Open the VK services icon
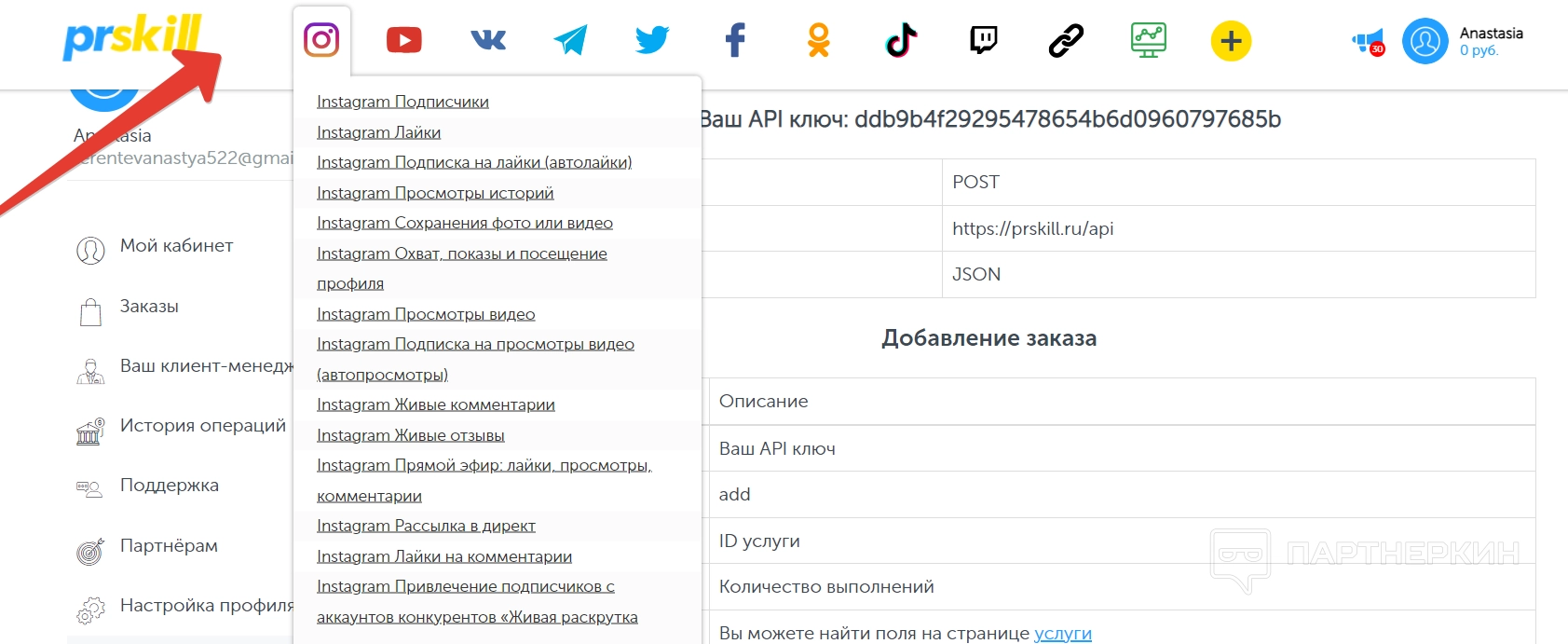 [488, 39]
